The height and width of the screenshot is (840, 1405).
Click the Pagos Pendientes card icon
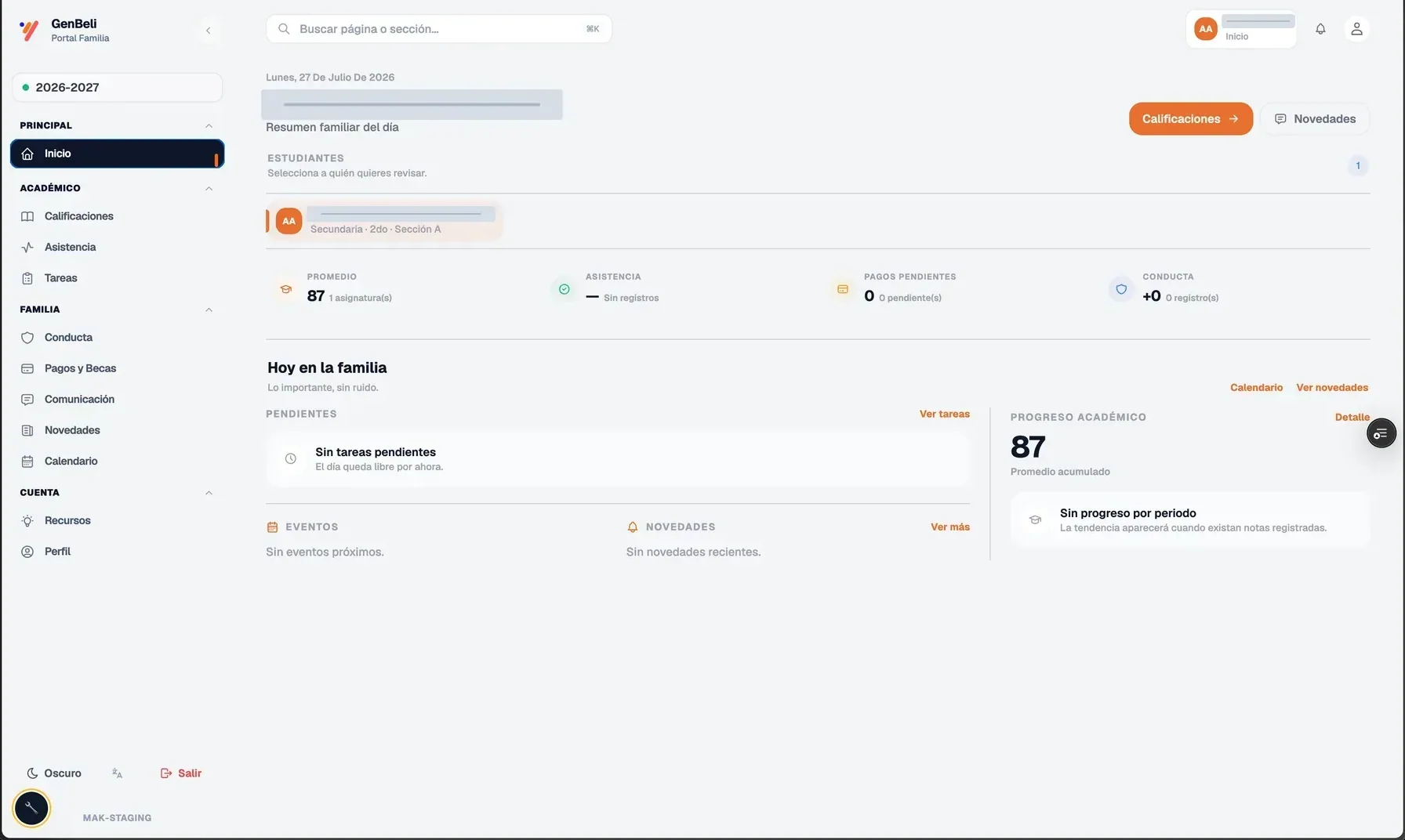point(843,289)
